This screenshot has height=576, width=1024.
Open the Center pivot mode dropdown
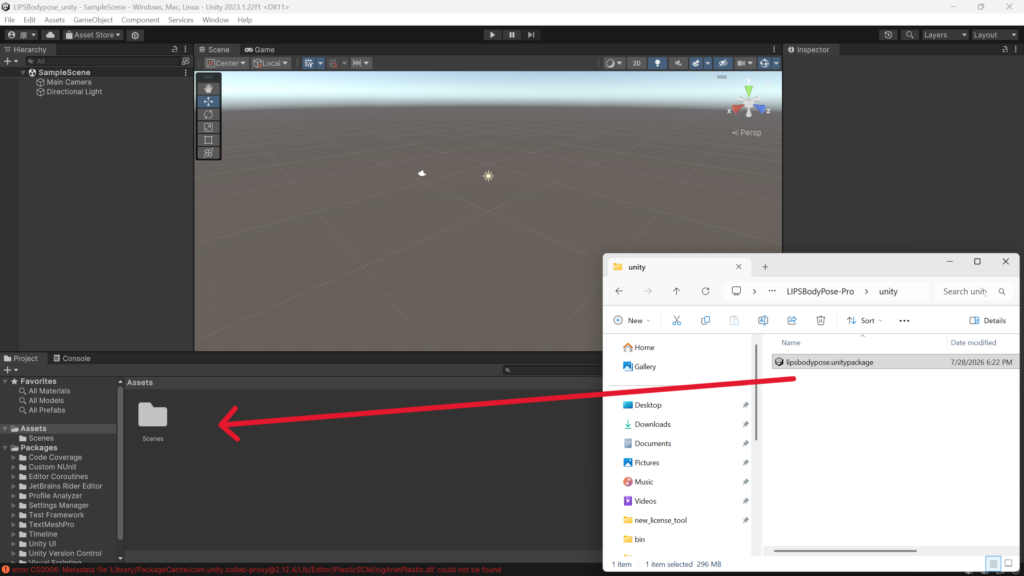point(226,63)
